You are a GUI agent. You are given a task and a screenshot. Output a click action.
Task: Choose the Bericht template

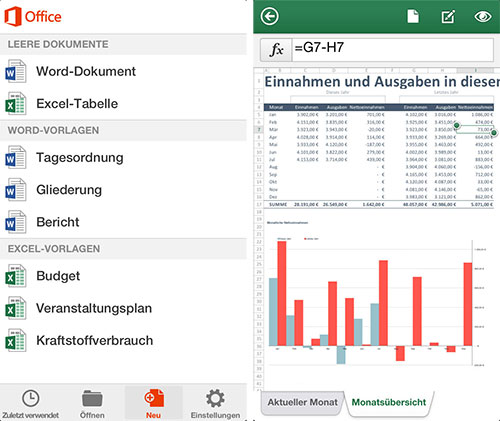coord(123,222)
